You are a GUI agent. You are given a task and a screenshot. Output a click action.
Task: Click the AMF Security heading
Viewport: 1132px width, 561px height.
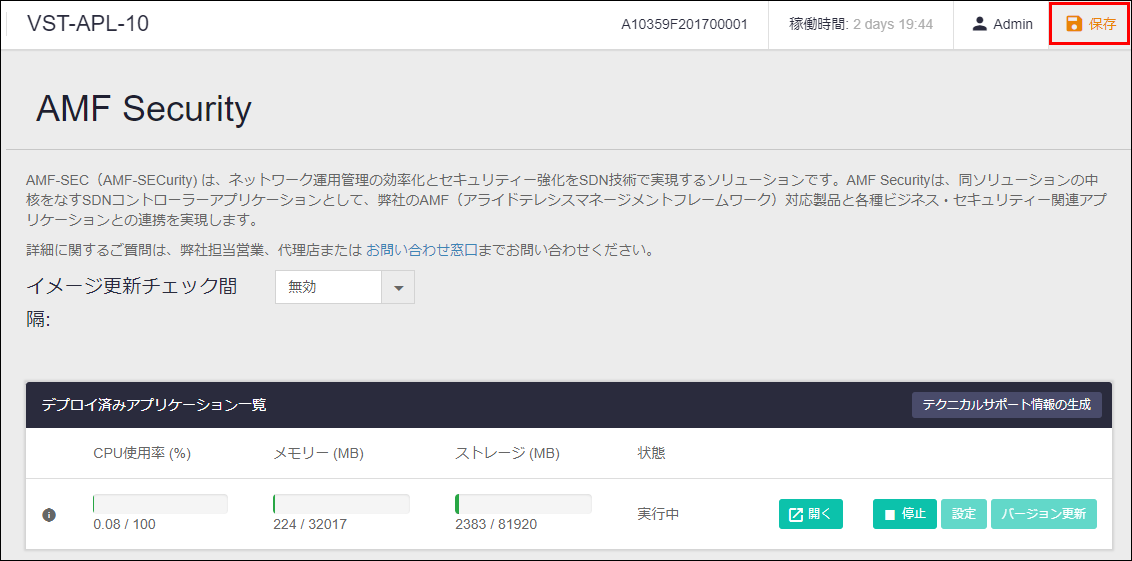click(x=144, y=110)
